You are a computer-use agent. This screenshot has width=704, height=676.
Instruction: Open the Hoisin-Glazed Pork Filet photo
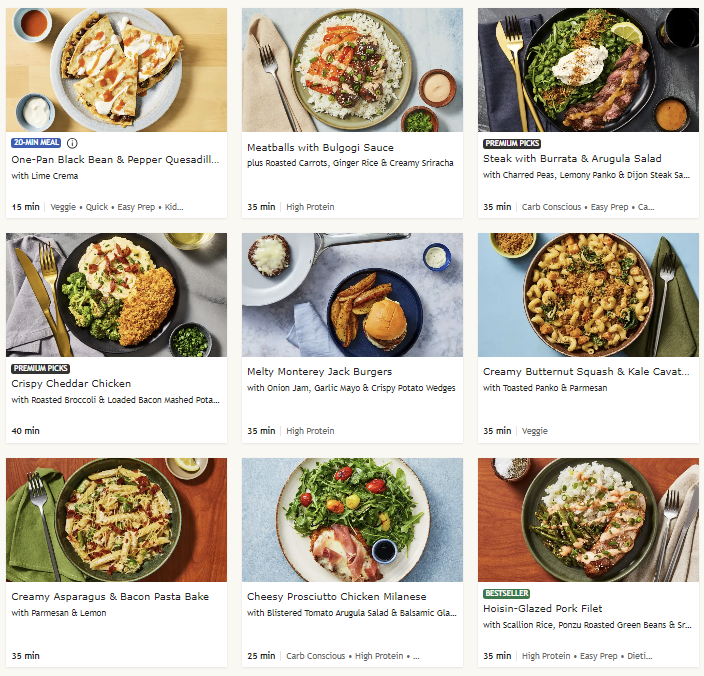tap(588, 520)
